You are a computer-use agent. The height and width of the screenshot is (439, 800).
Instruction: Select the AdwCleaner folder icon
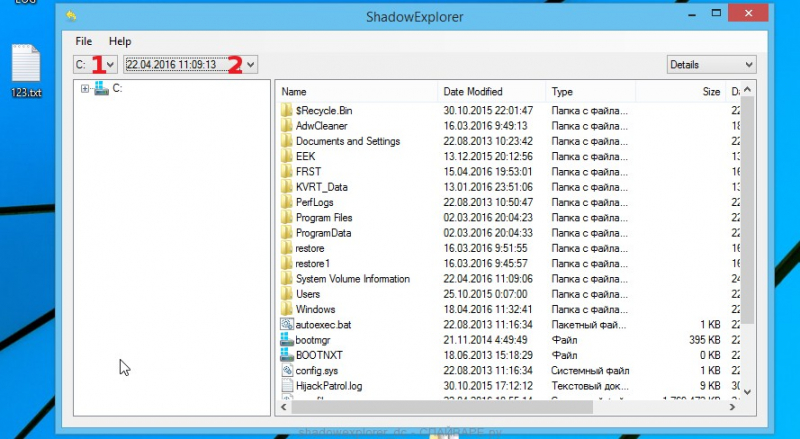pos(287,126)
